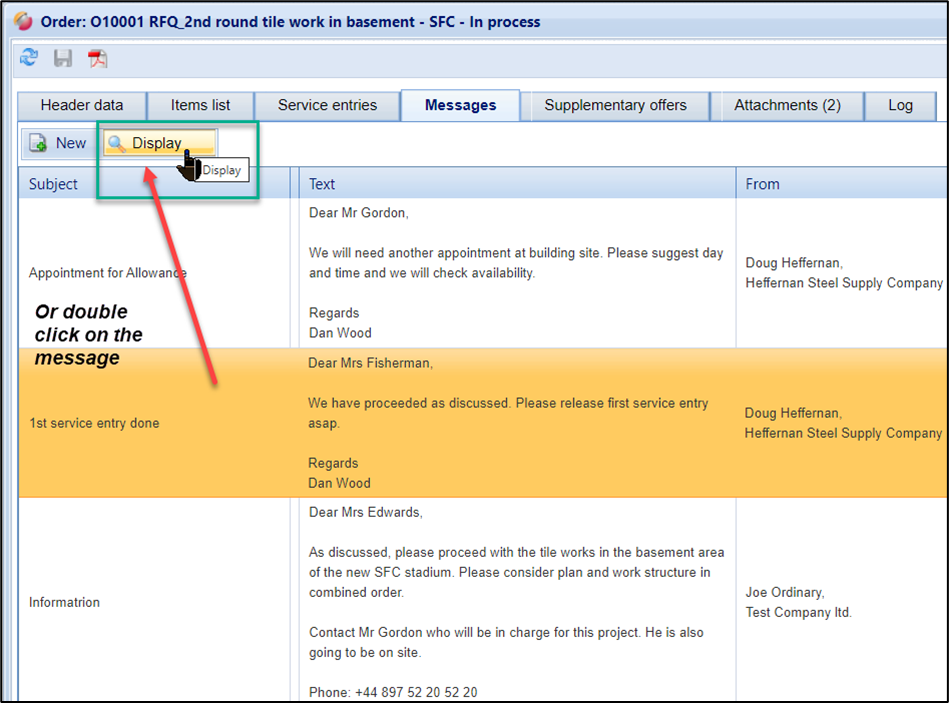Export the order via the PDF icon
The image size is (949, 703).
(97, 59)
